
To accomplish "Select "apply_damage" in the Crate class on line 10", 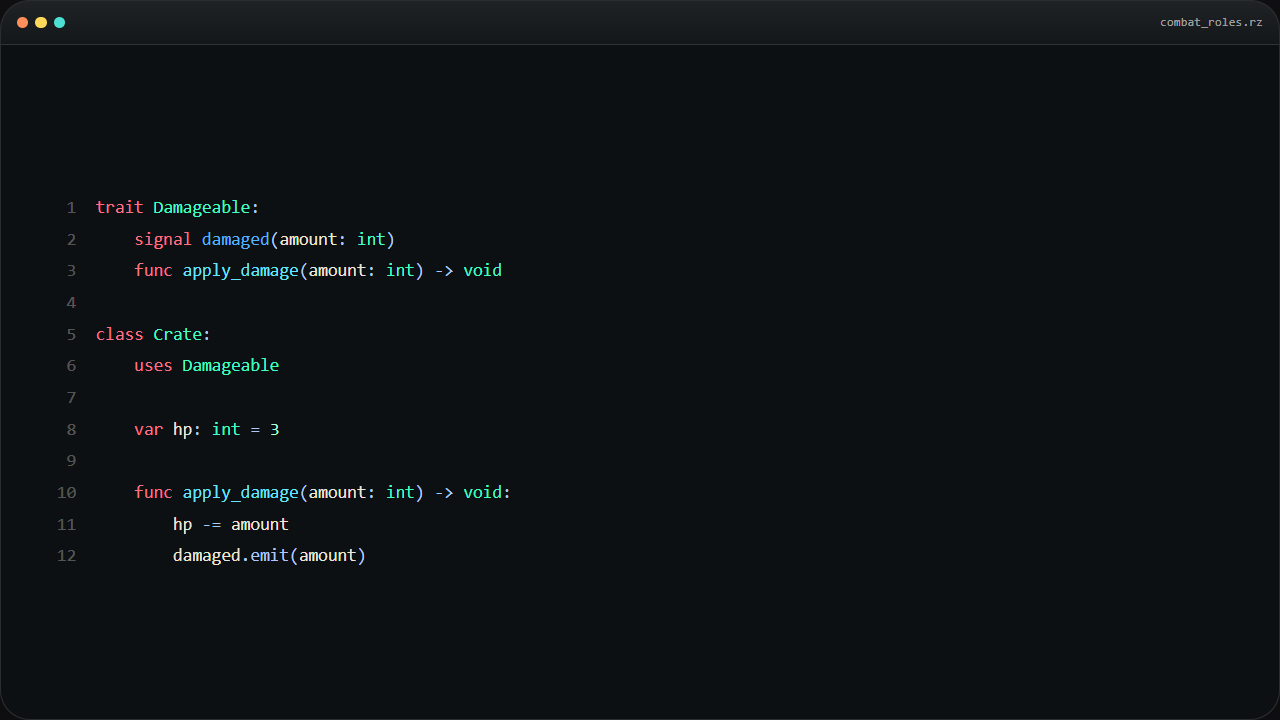I will tap(241, 492).
